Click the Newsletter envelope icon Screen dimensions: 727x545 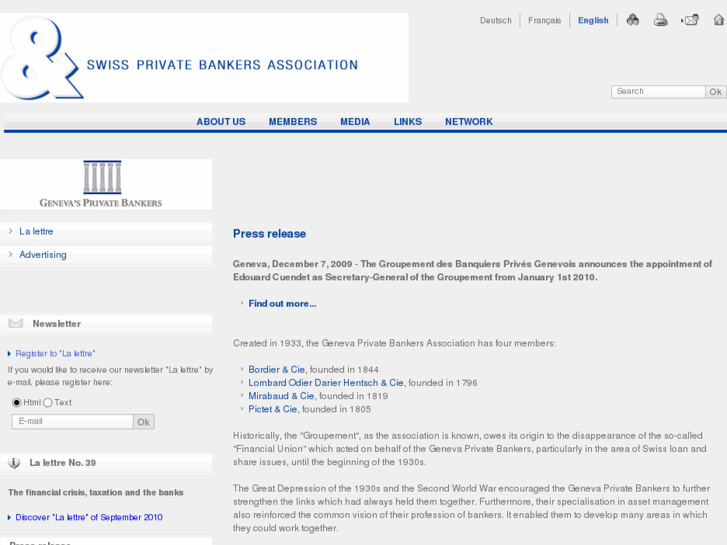pos(16,323)
